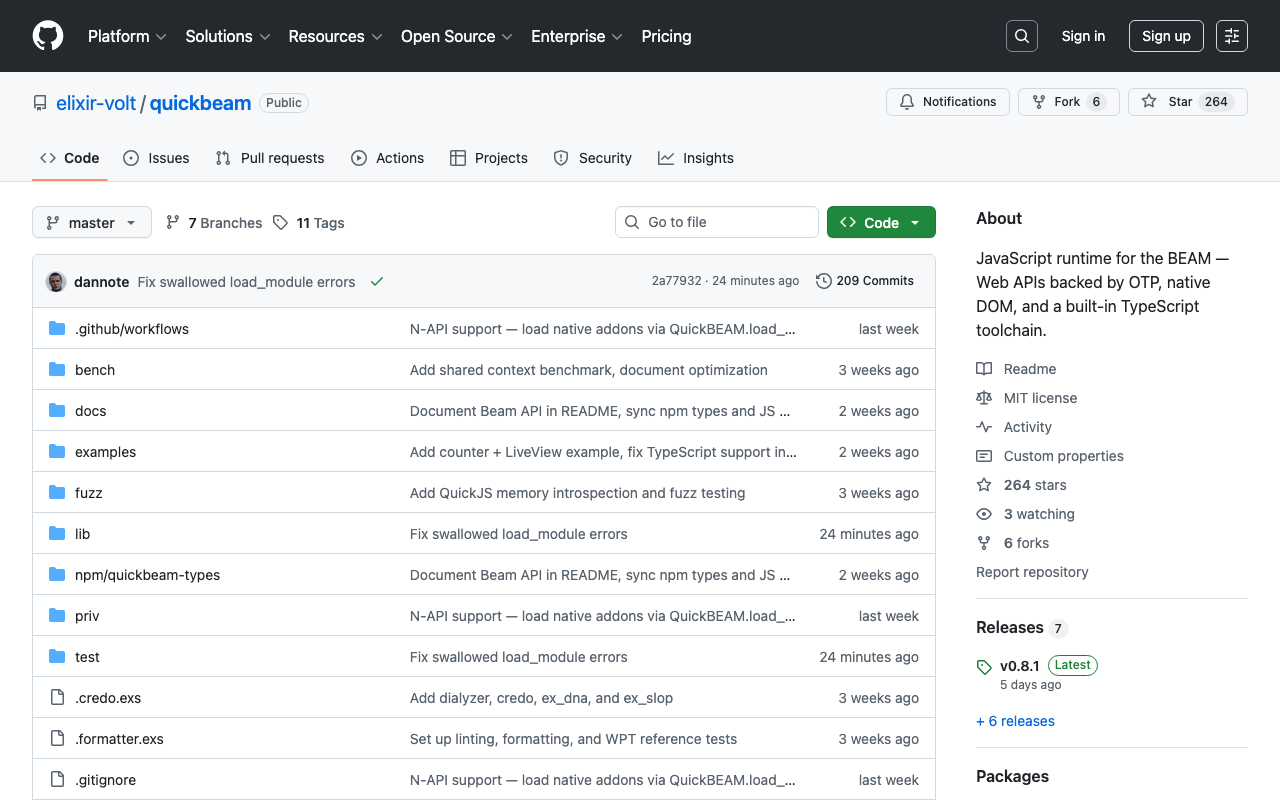Image resolution: width=1280 pixels, height=800 pixels.
Task: Click the Readme book icon
Action: [x=985, y=369]
